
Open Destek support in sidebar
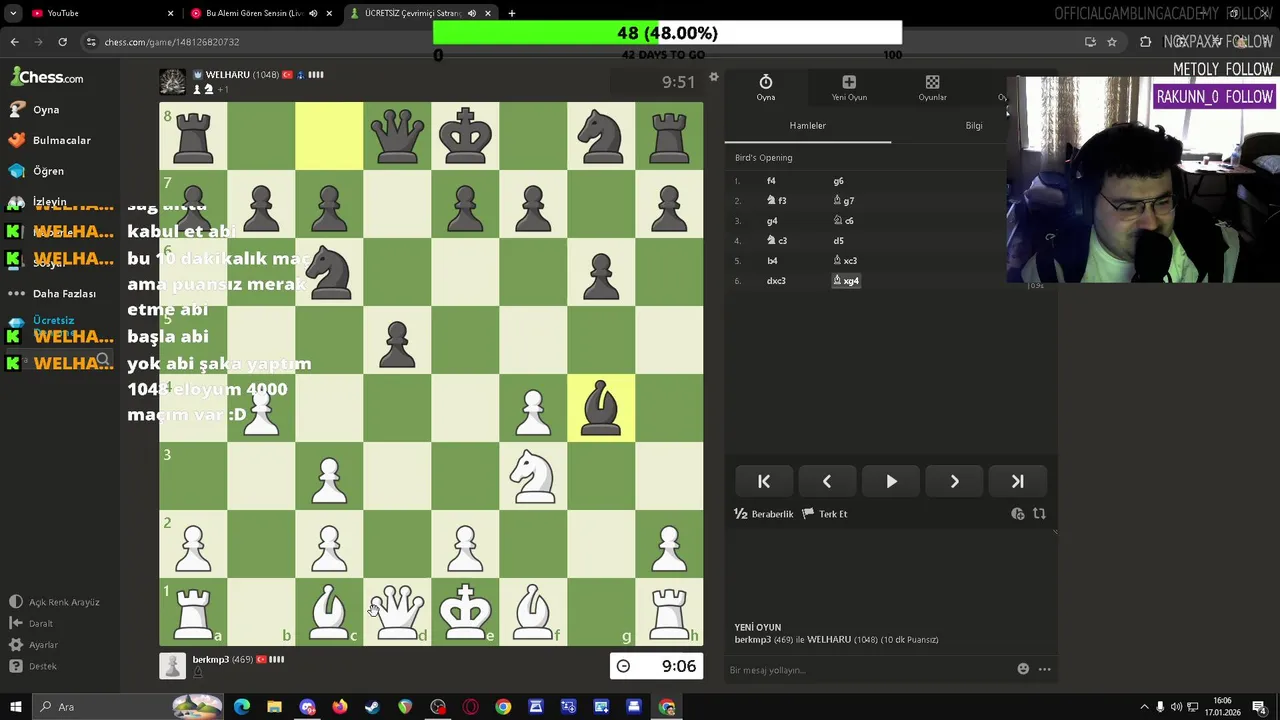coord(33,666)
